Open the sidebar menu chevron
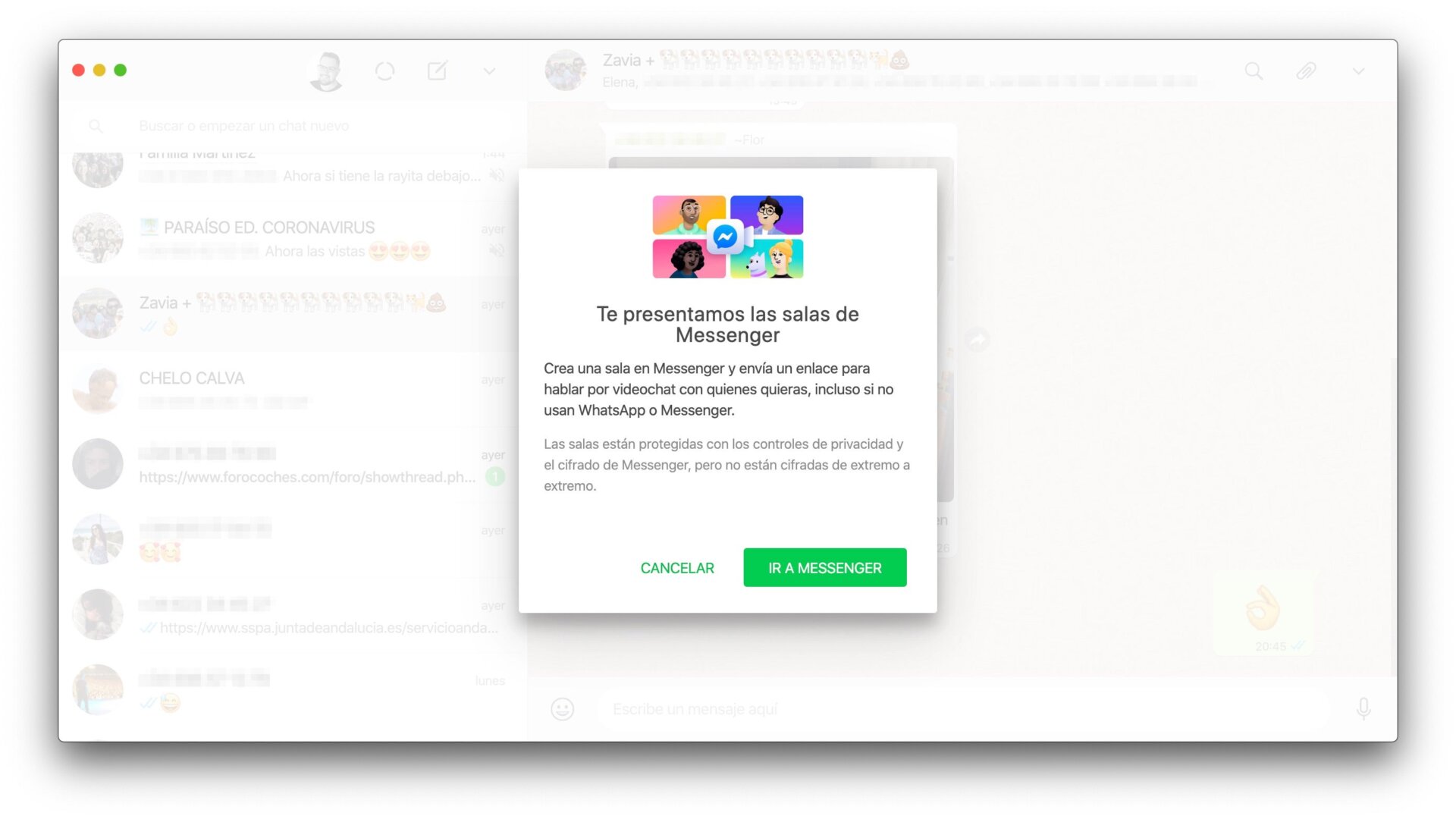Viewport: 1456px width, 819px height. pos(489,71)
